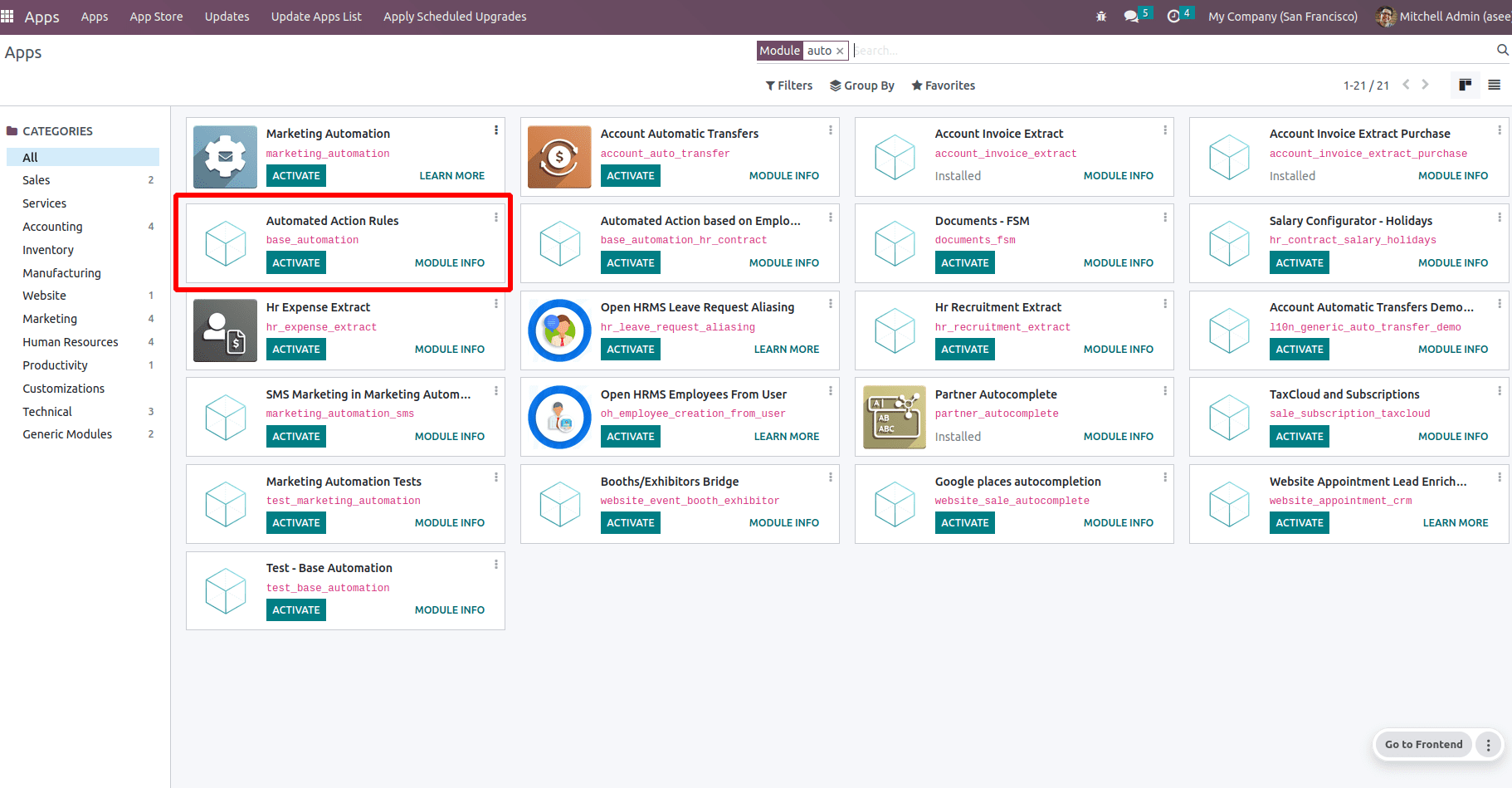The image size is (1512, 788).
Task: Open kebab menu on Account Automatic Transfers card
Action: (x=831, y=130)
